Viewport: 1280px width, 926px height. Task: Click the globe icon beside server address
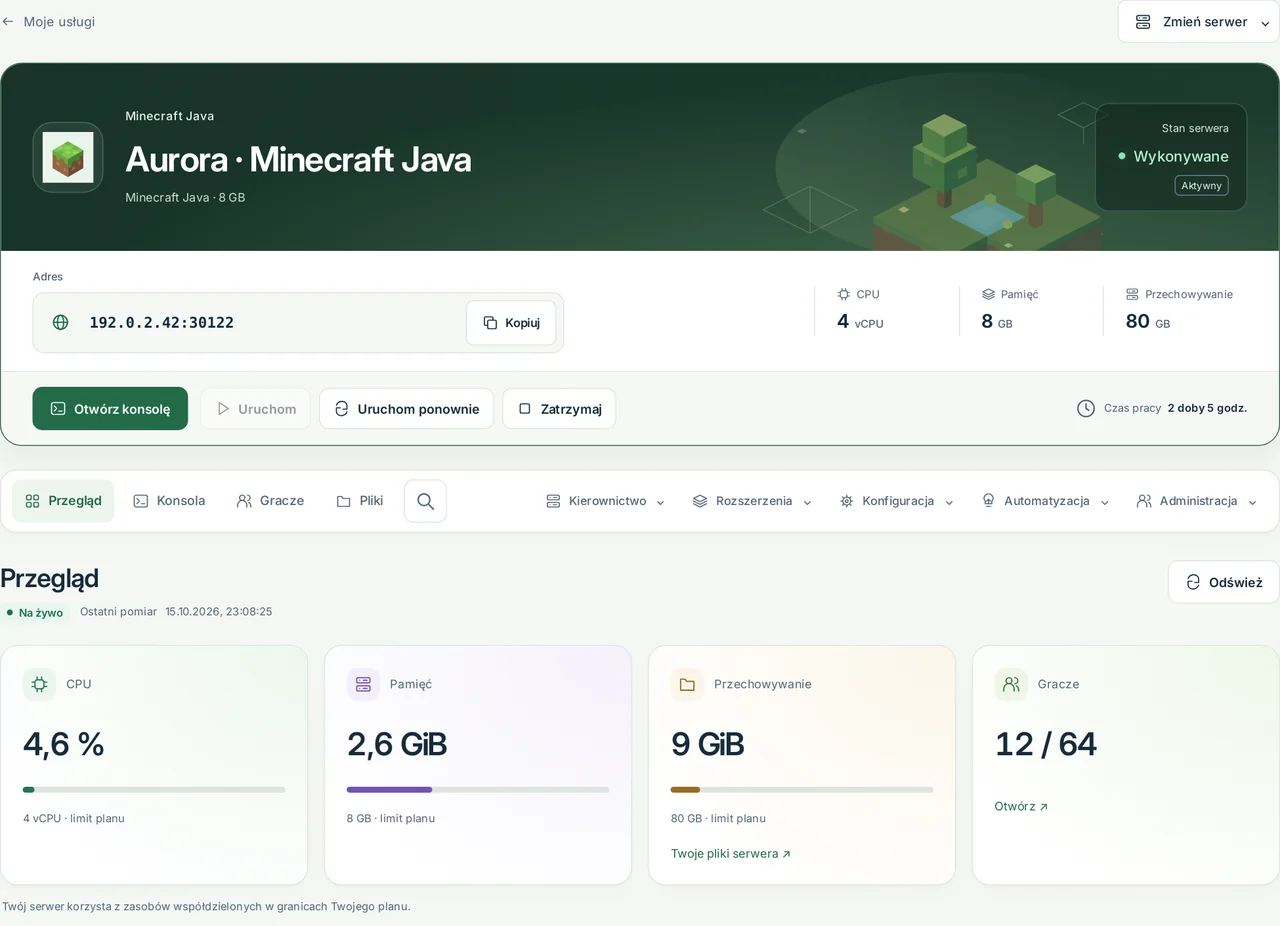pyautogui.click(x=61, y=322)
